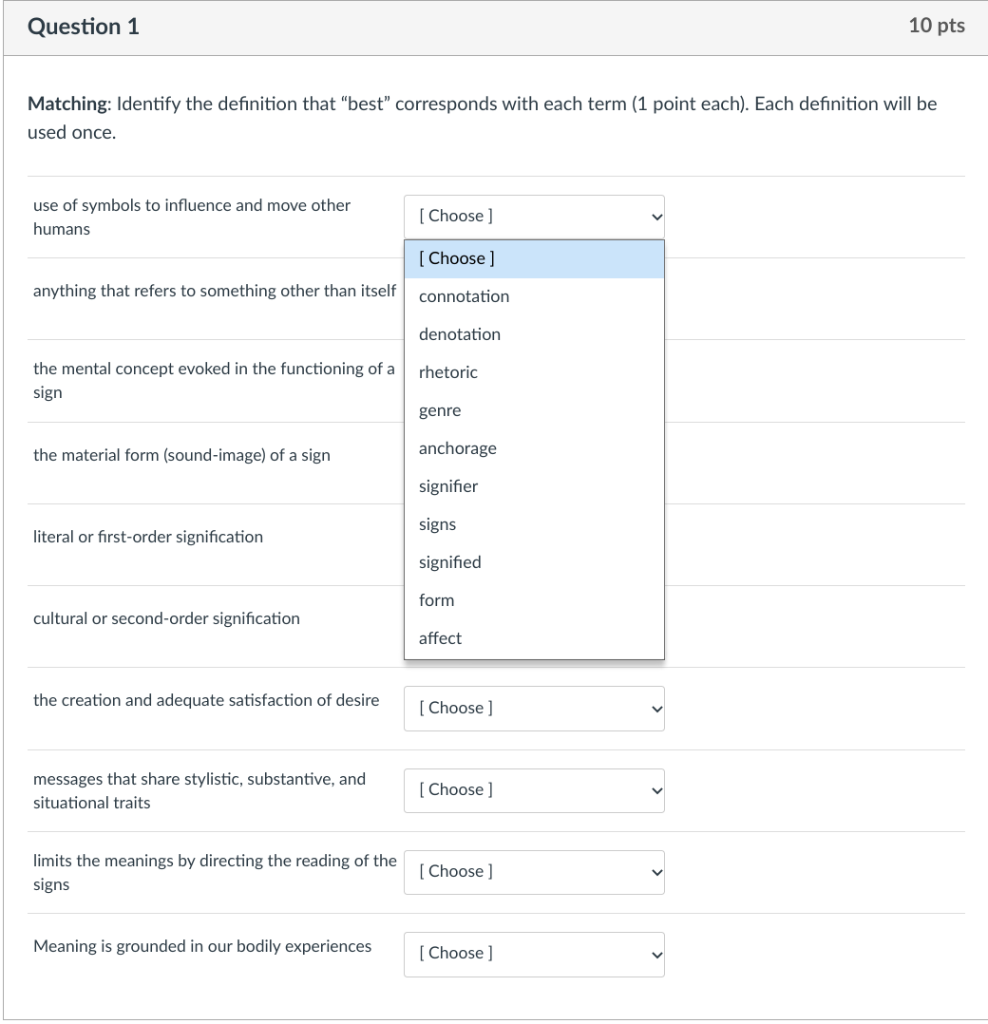This screenshot has height=1024, width=988.
Task: Select 'signifier' dropdown entry
Action: point(534,486)
